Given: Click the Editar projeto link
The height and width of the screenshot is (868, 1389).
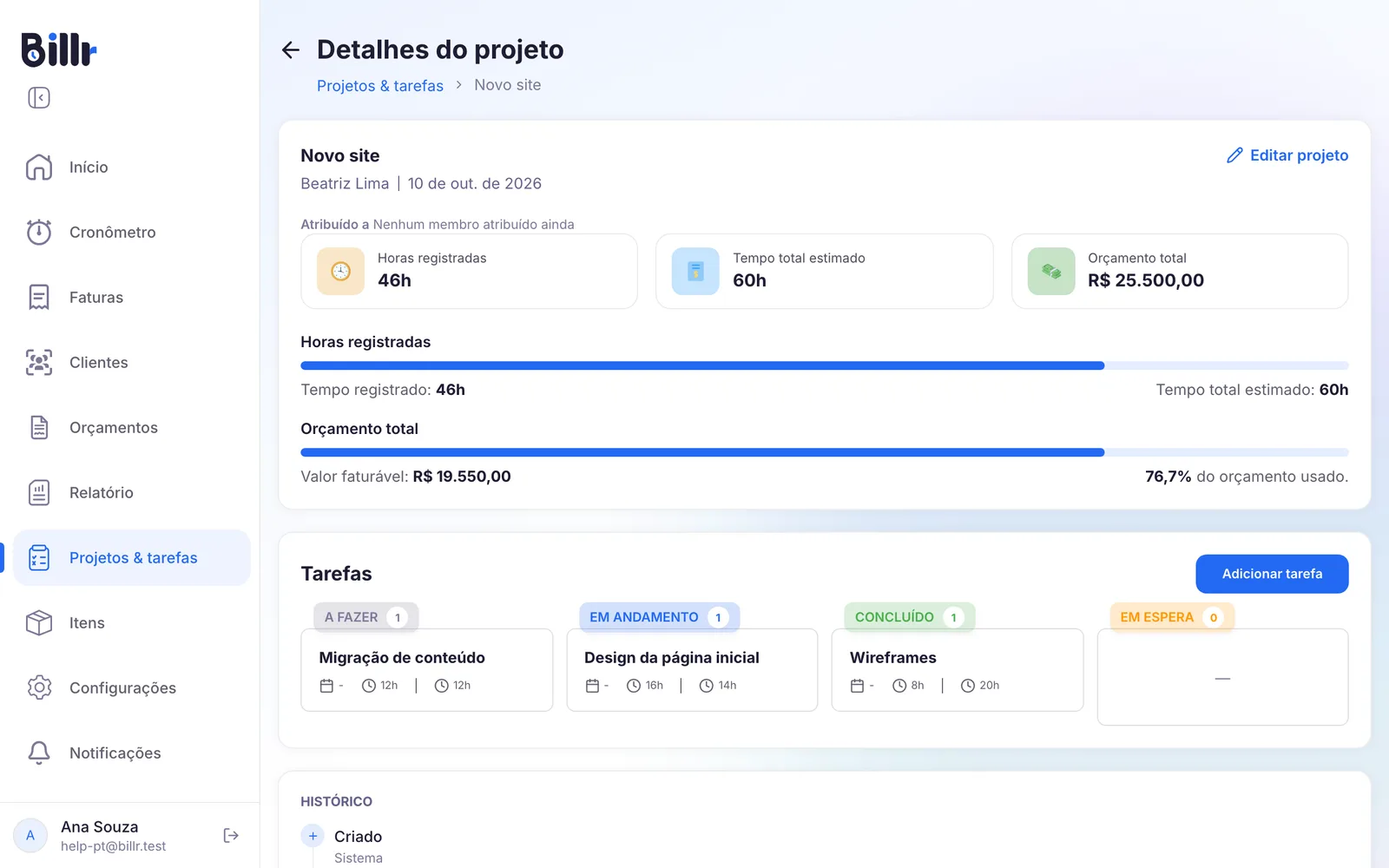Looking at the screenshot, I should click(x=1287, y=155).
